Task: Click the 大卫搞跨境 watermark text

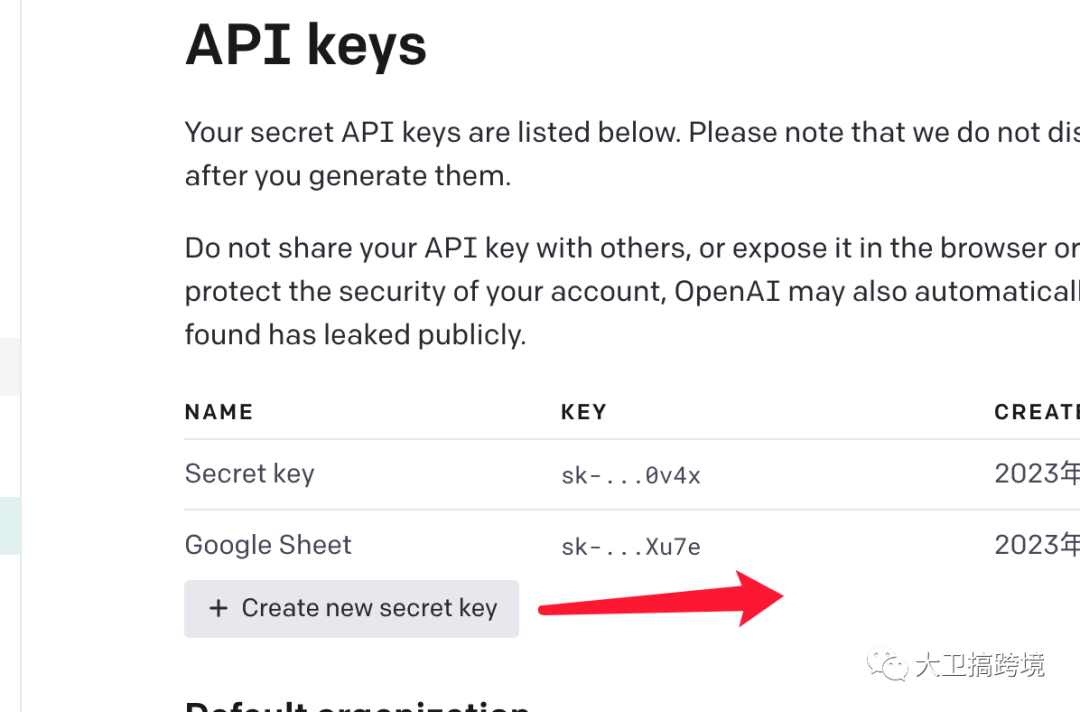Action: 980,665
